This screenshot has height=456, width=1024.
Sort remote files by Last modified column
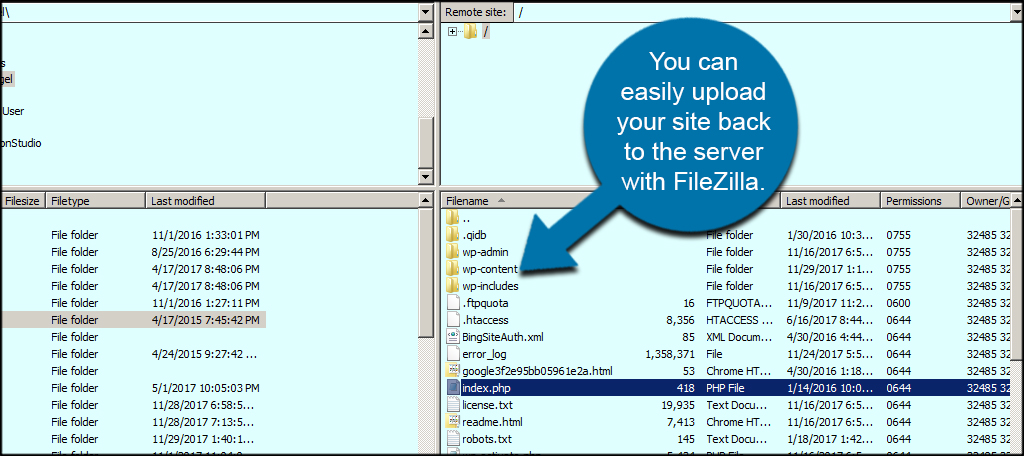tap(831, 201)
